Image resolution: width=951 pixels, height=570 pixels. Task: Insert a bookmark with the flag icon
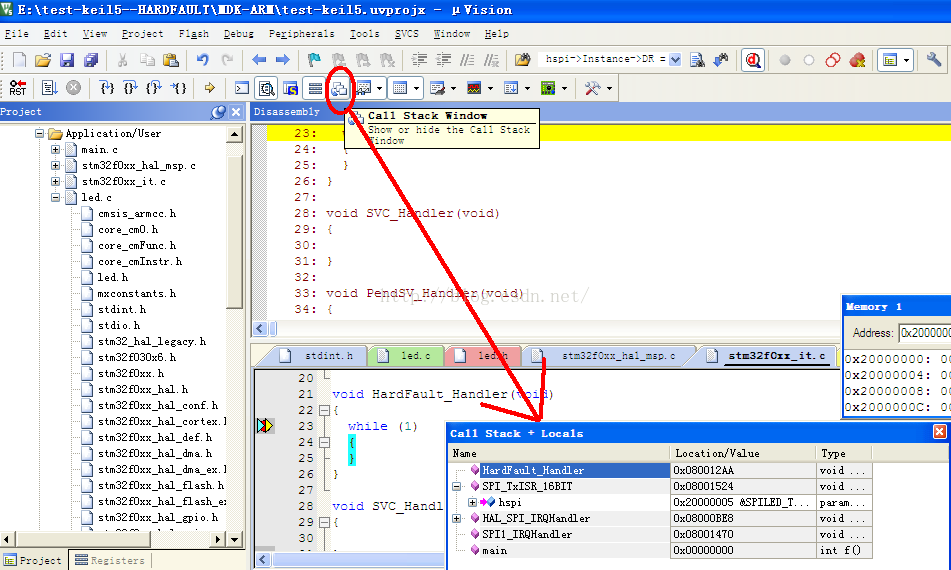coord(314,59)
